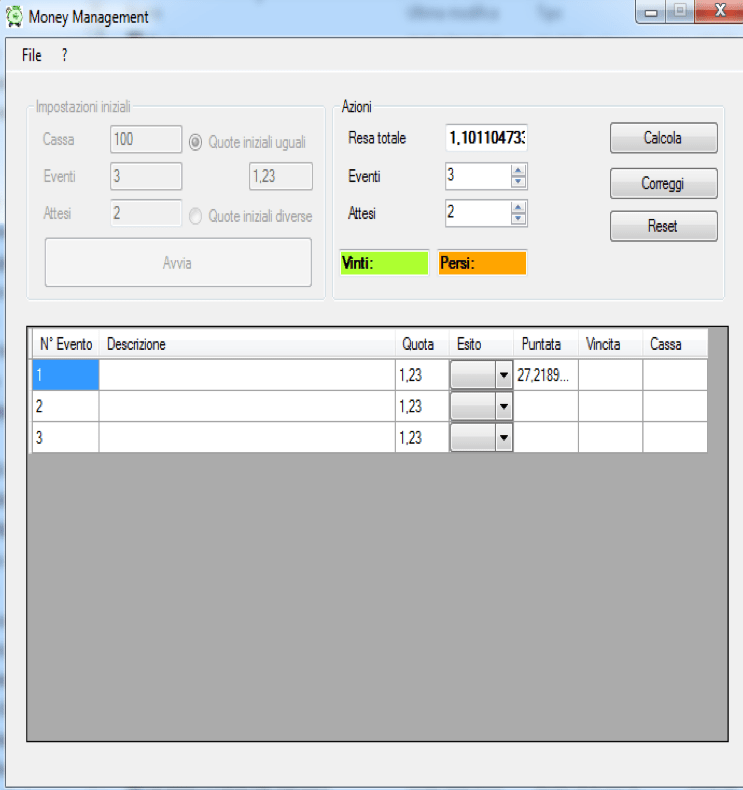Expand Esito dropdown for event 2

(x=503, y=407)
